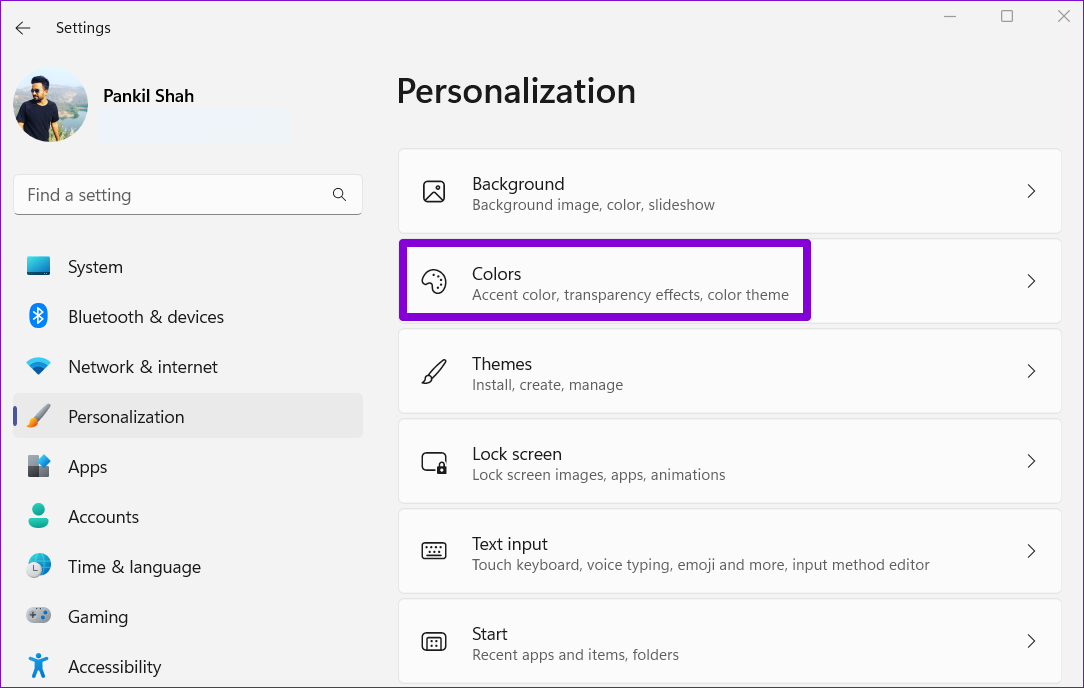
Task: Click the Background picture icon
Action: (434, 192)
